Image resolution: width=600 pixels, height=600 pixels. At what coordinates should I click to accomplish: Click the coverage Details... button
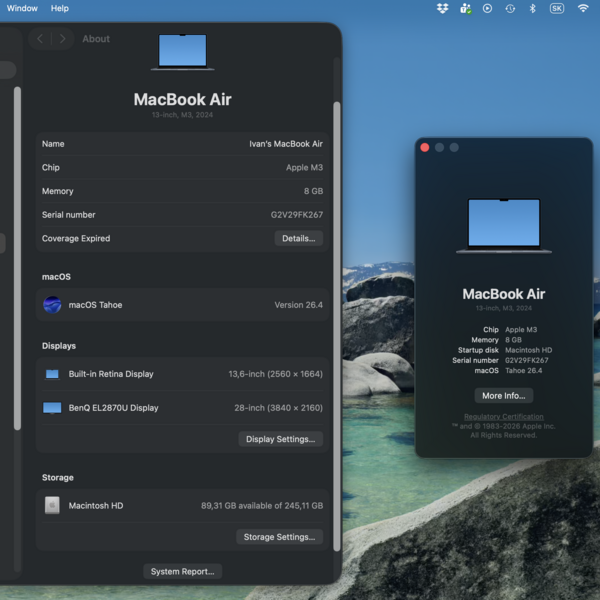298,239
